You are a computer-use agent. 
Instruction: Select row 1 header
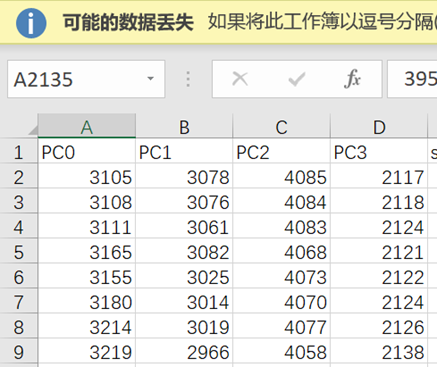click(x=19, y=152)
